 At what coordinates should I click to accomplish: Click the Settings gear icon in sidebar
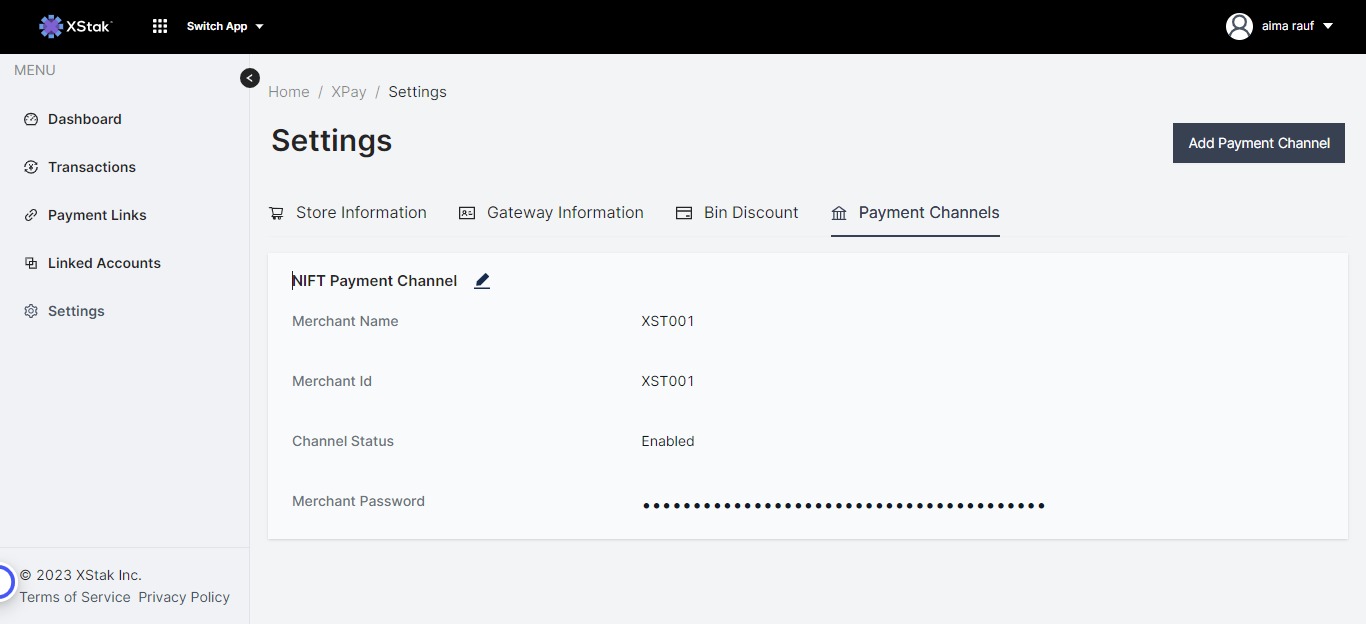31,311
